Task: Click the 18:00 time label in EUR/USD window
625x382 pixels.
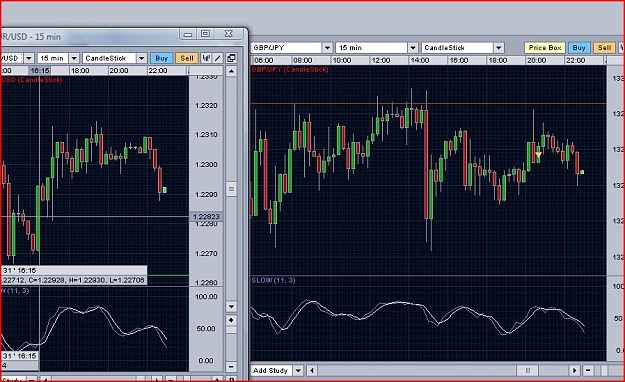Action: tap(80, 71)
